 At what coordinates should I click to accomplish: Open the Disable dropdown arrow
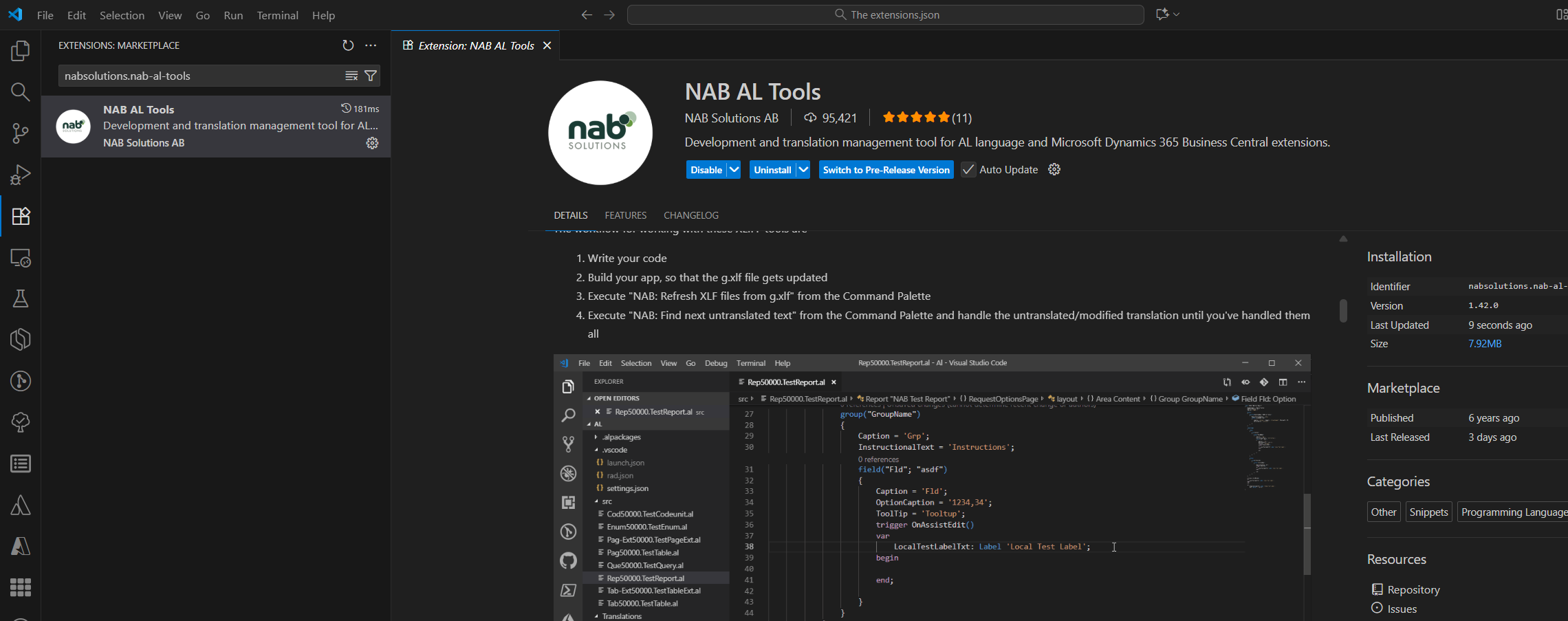pos(734,170)
